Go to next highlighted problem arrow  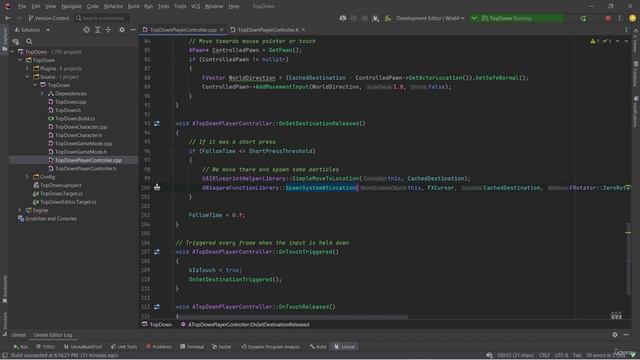pos(626,41)
